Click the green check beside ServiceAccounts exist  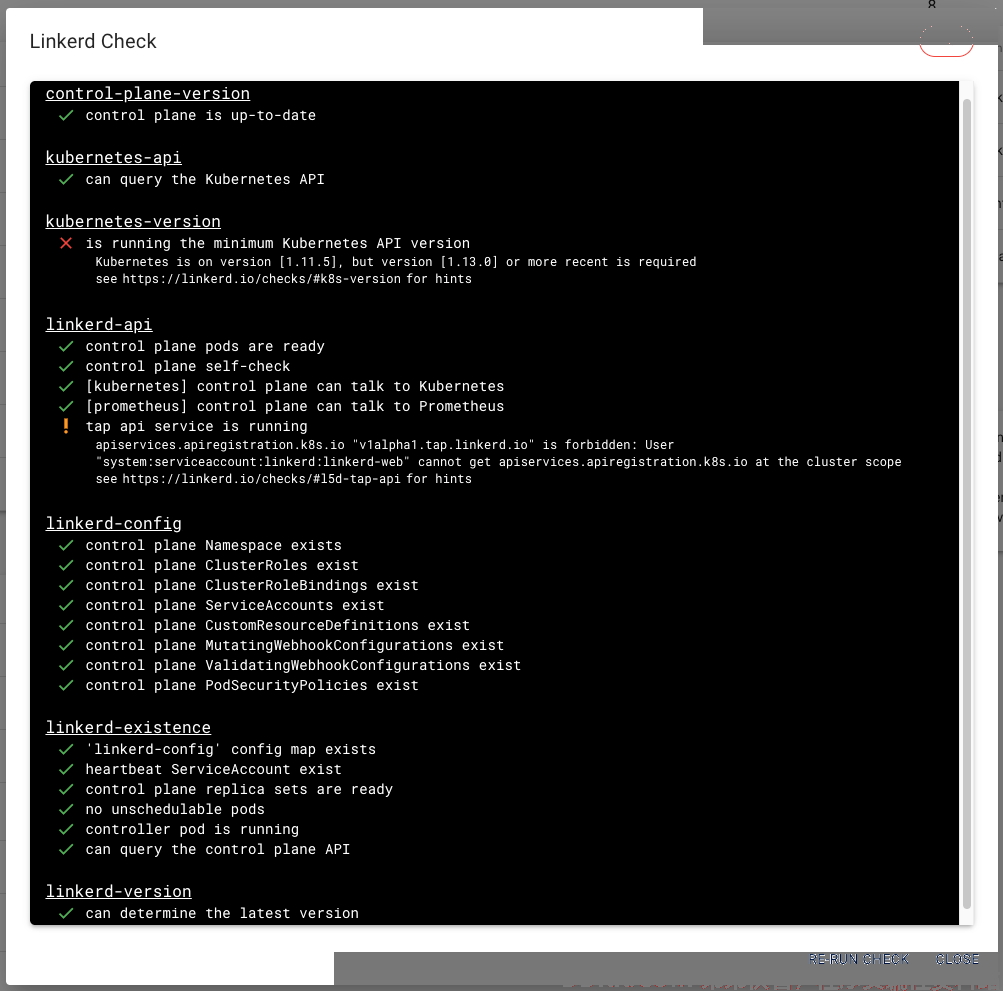(x=66, y=605)
